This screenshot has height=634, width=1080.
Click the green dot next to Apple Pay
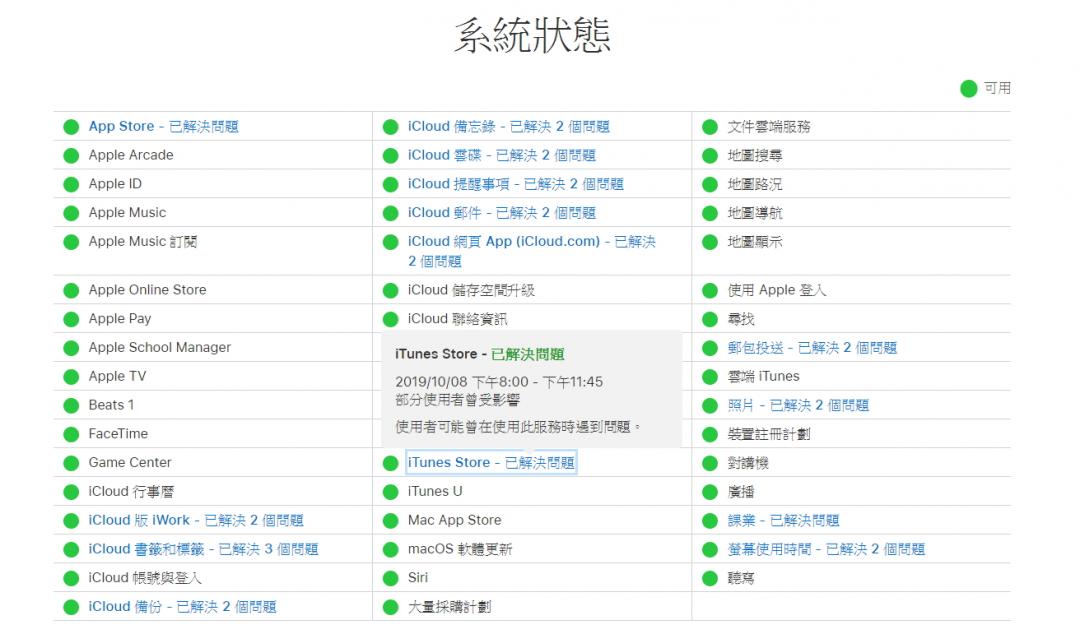tap(71, 319)
